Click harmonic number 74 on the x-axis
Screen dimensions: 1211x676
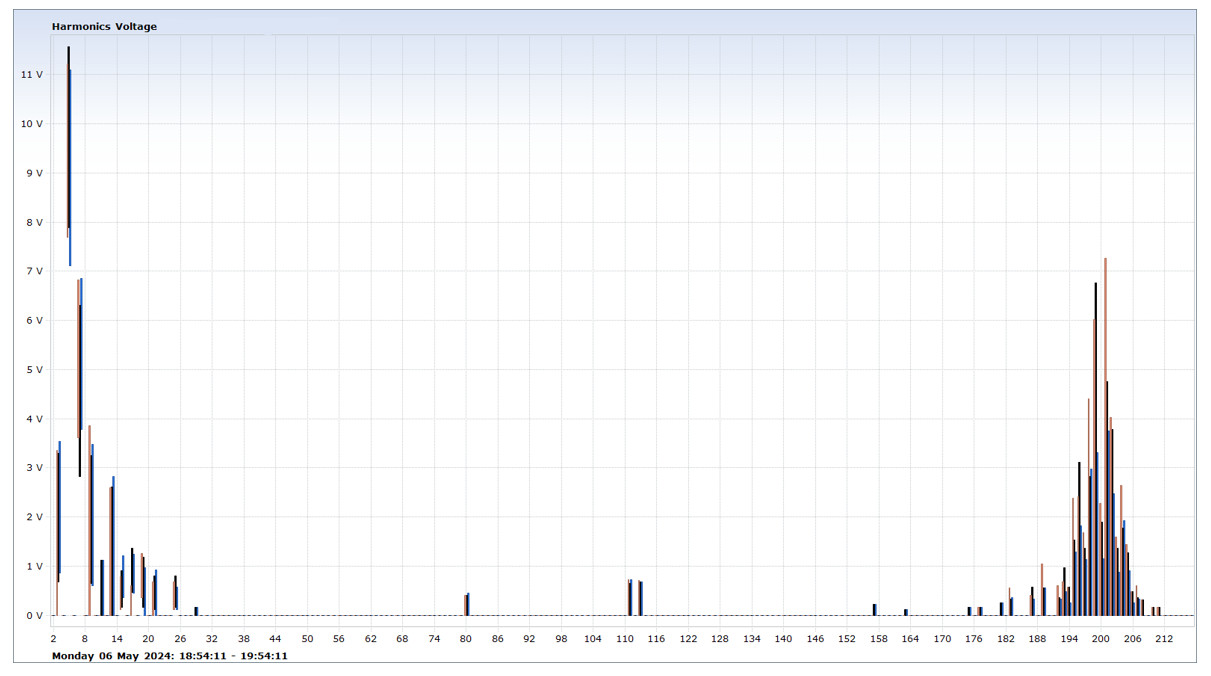[434, 638]
